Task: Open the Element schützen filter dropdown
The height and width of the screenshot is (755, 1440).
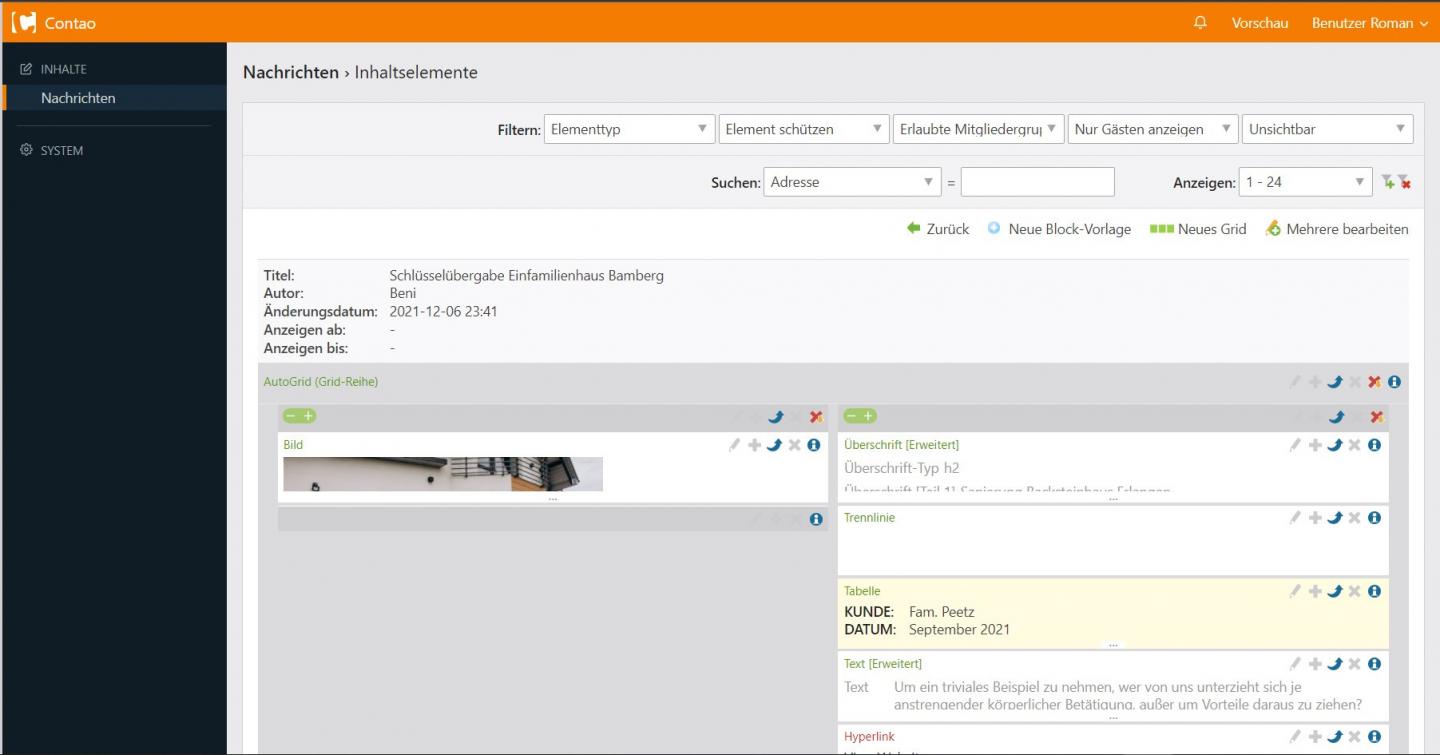Action: 803,129
